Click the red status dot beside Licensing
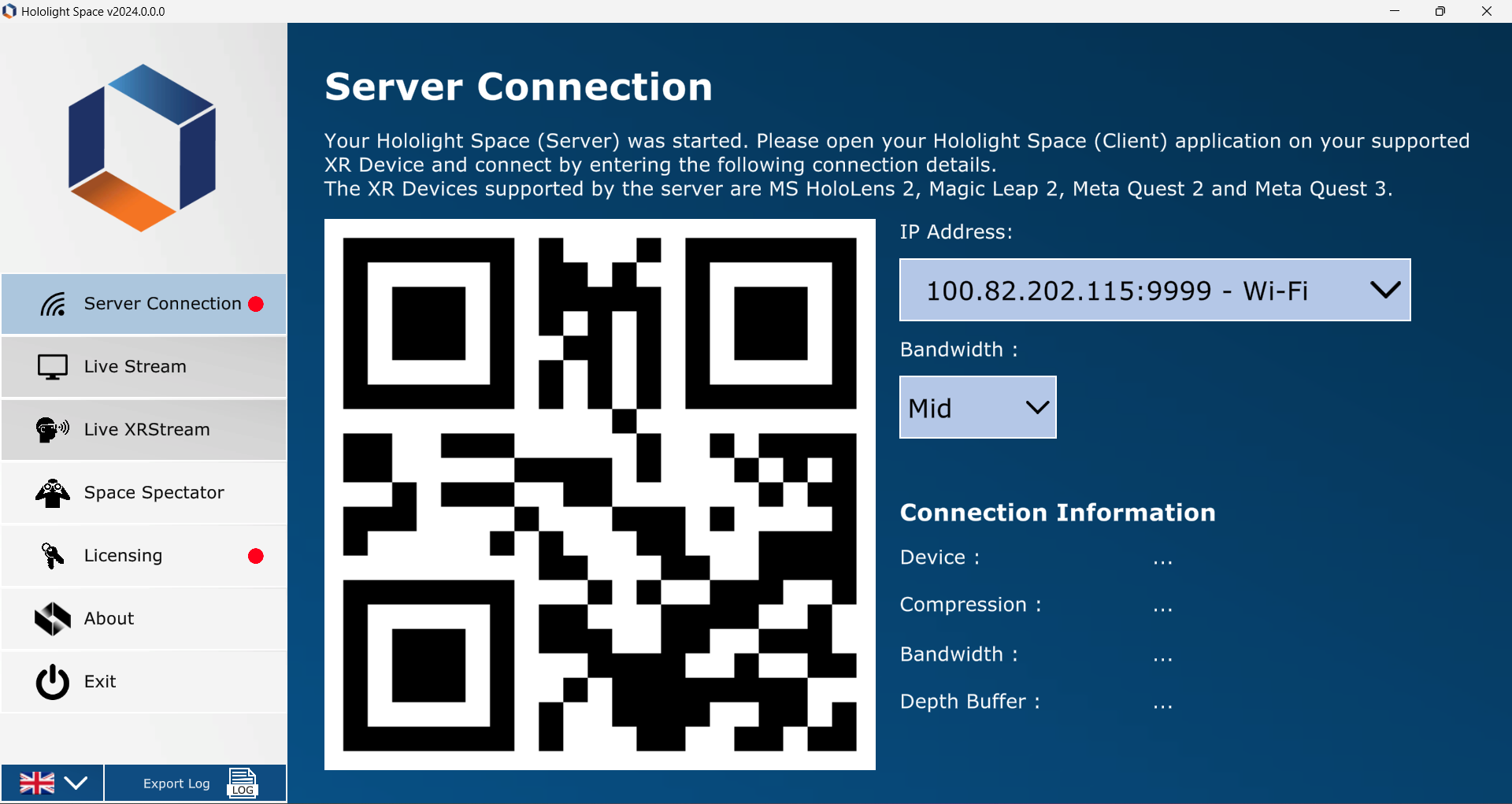Image resolution: width=1512 pixels, height=804 pixels. pos(256,556)
